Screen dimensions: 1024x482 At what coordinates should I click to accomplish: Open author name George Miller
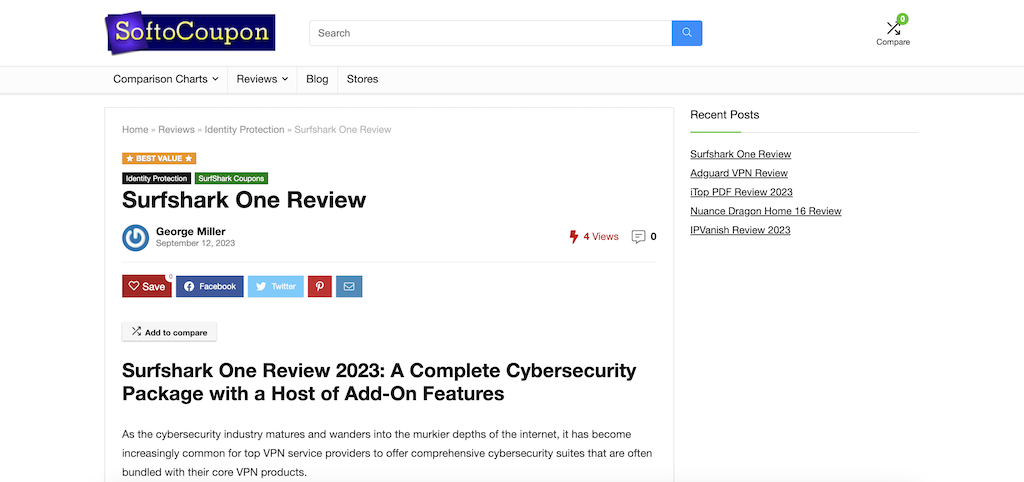tap(191, 231)
